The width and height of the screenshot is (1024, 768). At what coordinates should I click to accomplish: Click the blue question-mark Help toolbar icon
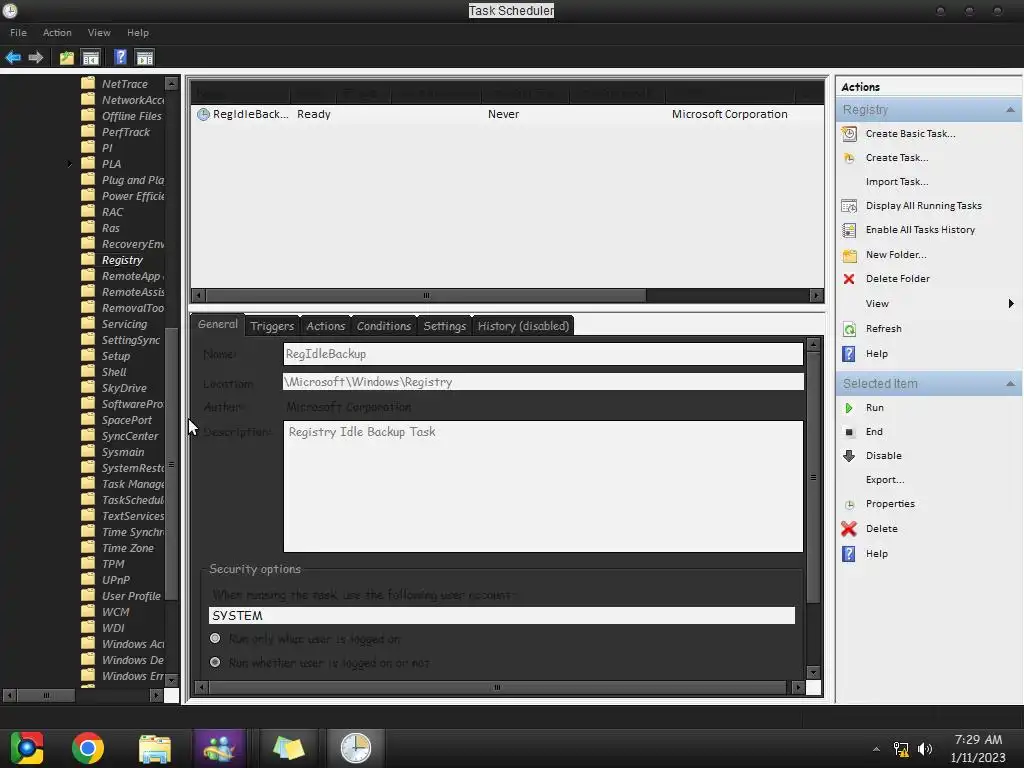pyautogui.click(x=120, y=57)
